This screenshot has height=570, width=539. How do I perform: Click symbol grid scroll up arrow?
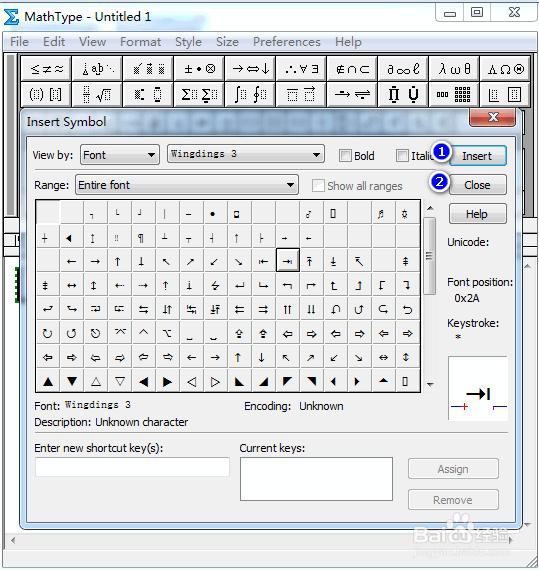click(430, 208)
